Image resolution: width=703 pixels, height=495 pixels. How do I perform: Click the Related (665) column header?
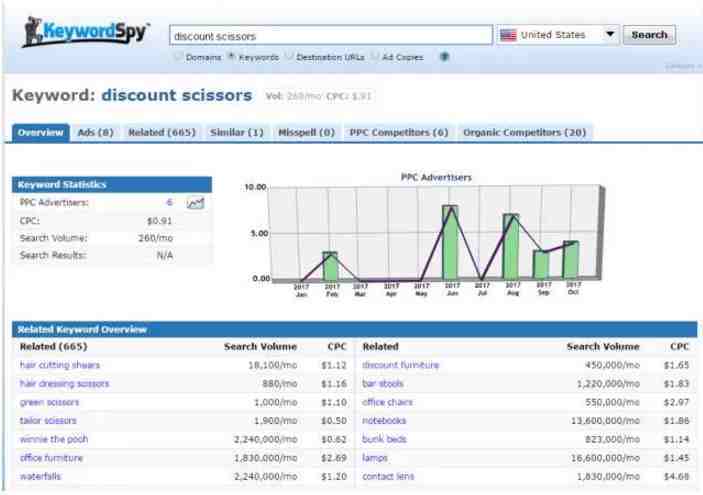[53, 347]
